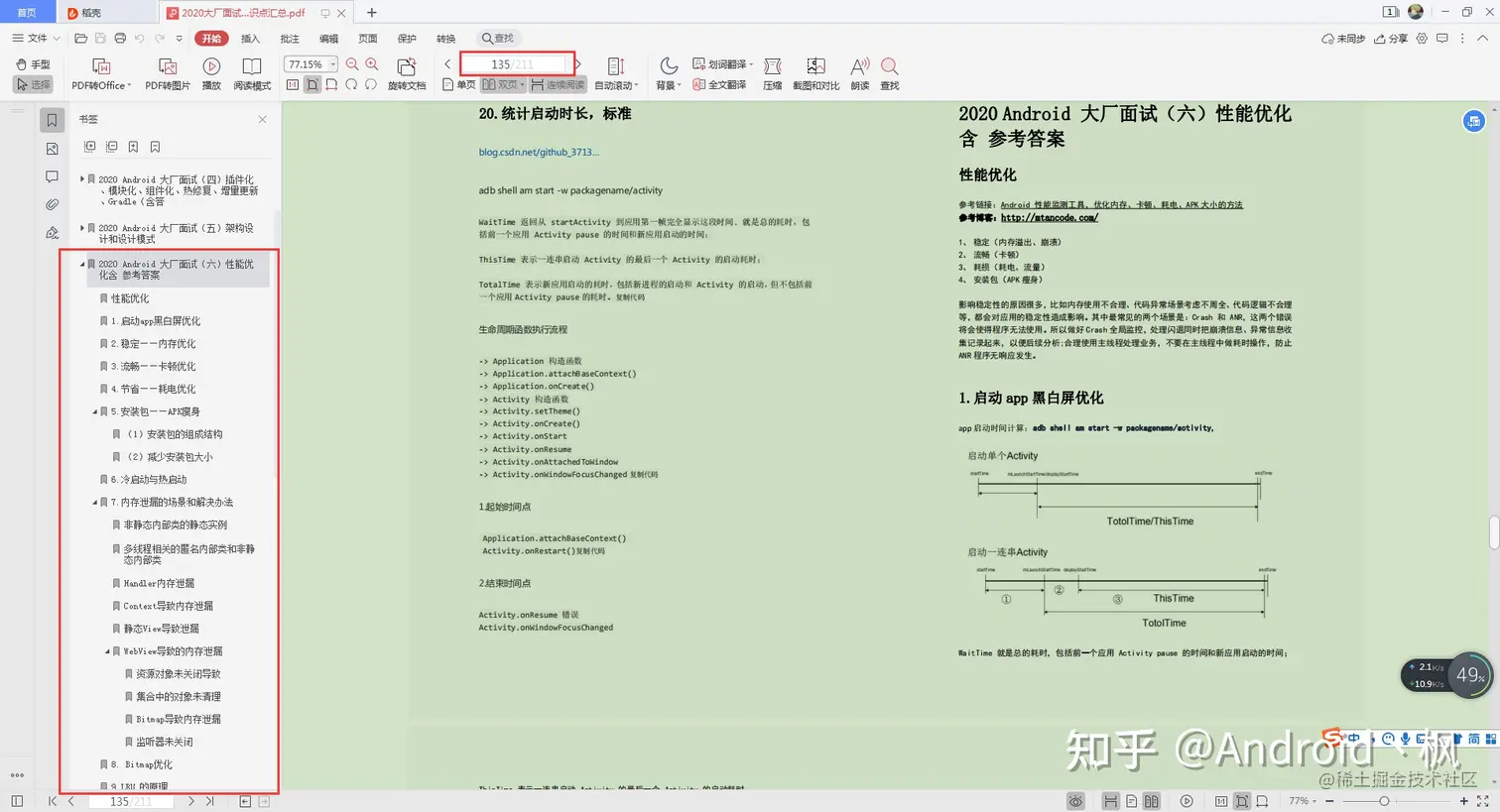Open bookmark Handler内存泄漏
The image size is (1500, 812).
(x=159, y=584)
